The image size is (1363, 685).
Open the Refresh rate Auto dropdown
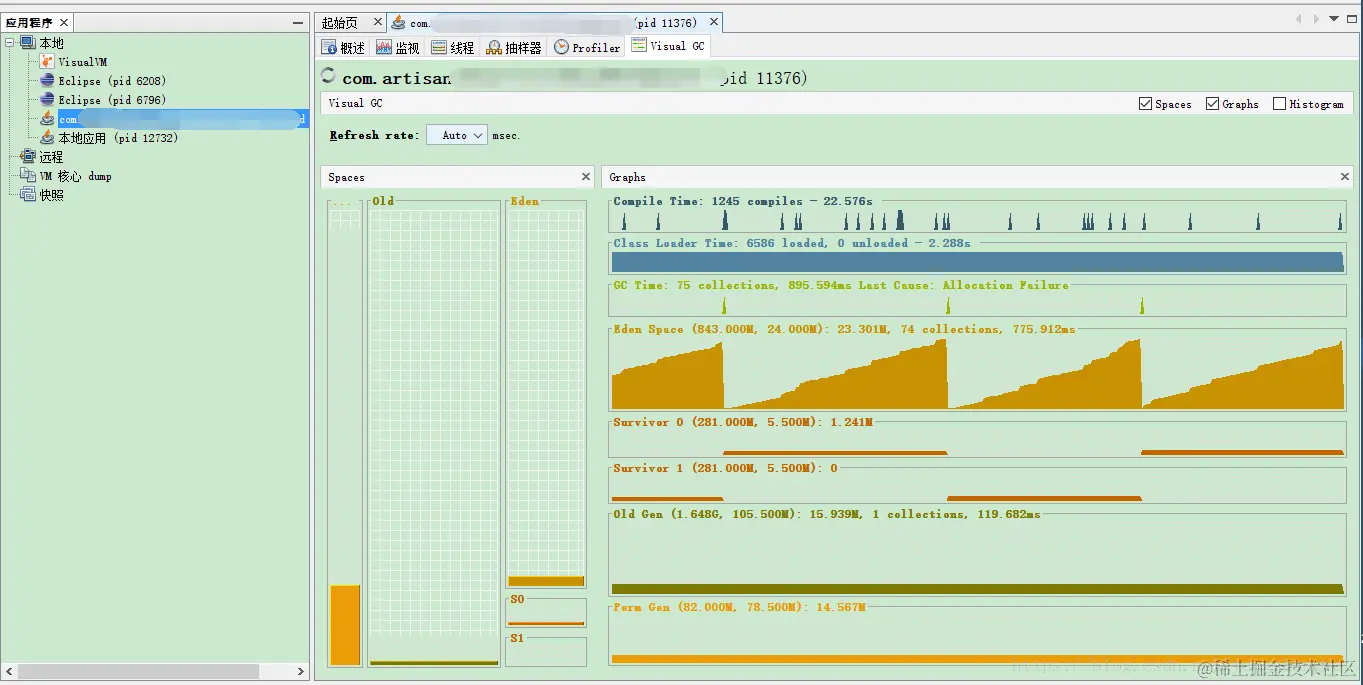click(x=457, y=135)
